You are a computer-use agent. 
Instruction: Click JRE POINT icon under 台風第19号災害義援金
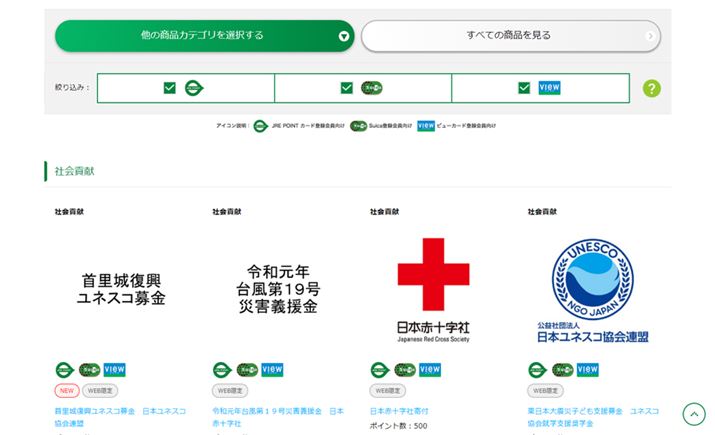223,370
